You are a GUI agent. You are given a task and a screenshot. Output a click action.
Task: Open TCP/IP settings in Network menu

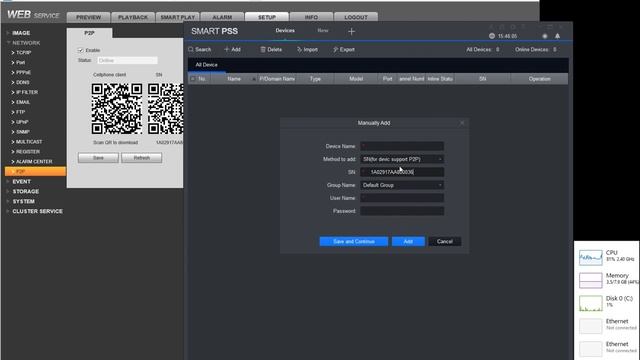[24, 53]
